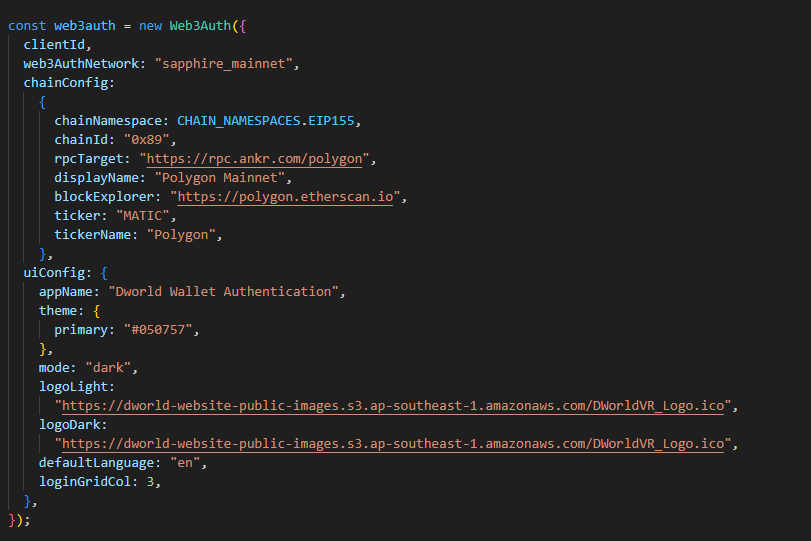Click the opening brace under chainConfig

[42, 102]
